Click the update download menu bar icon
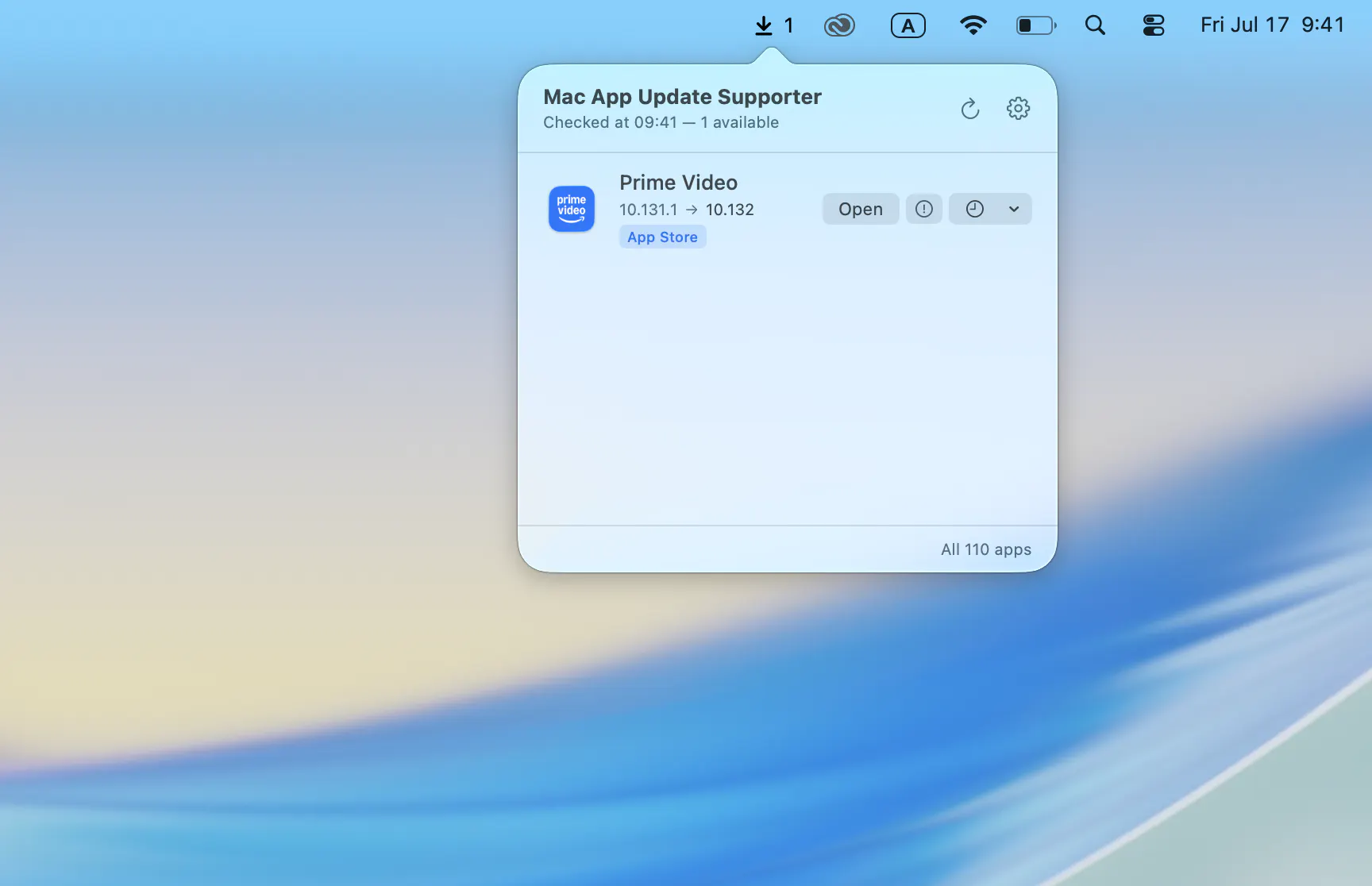The image size is (1372, 886). pos(764,25)
